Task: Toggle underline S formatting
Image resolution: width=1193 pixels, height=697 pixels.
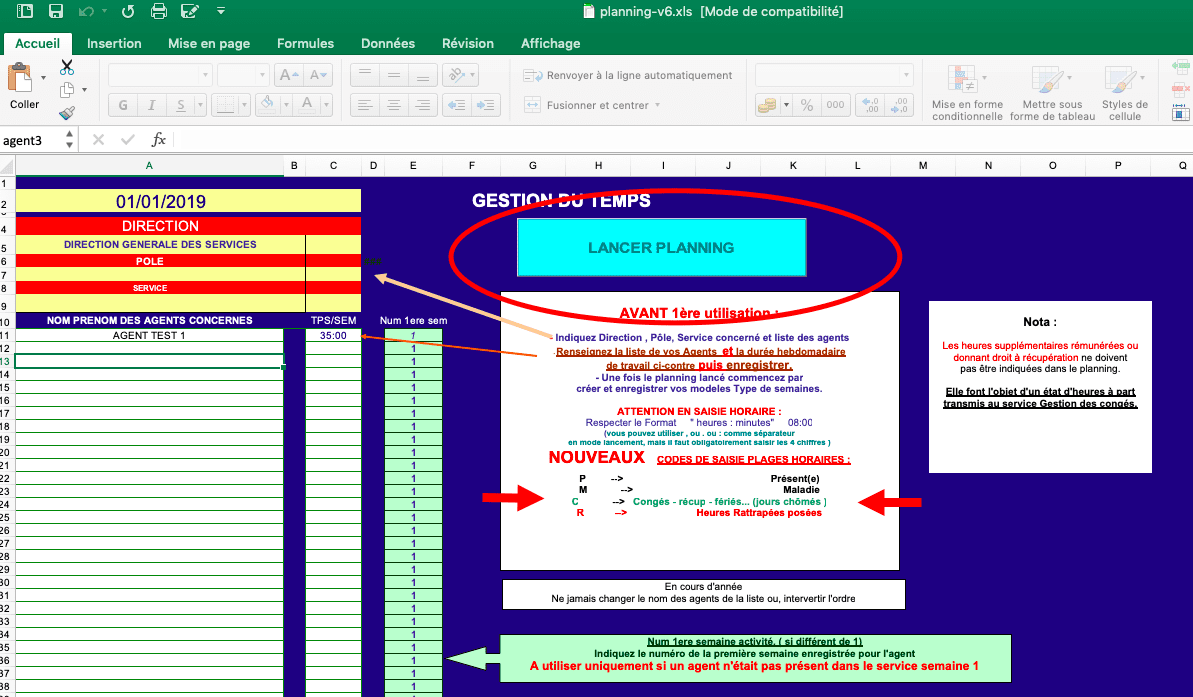Action: (x=180, y=105)
